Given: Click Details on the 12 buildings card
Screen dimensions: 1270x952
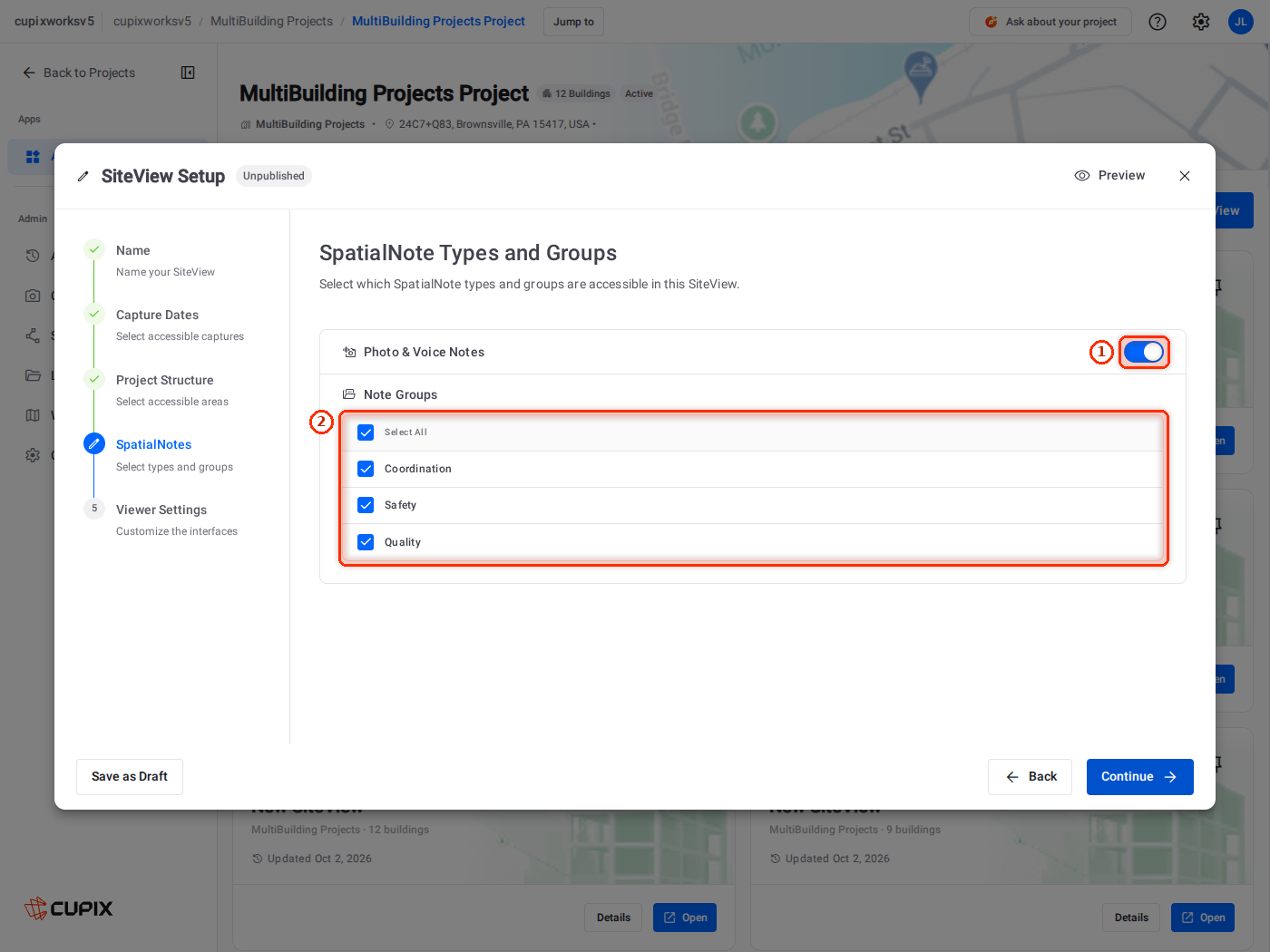Looking at the screenshot, I should [x=613, y=918].
